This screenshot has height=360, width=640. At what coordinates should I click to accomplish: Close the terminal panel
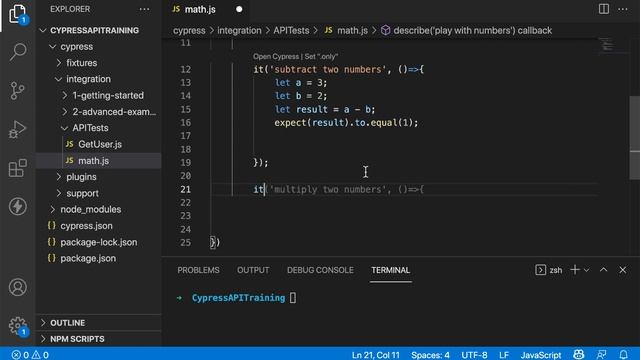click(x=622, y=270)
